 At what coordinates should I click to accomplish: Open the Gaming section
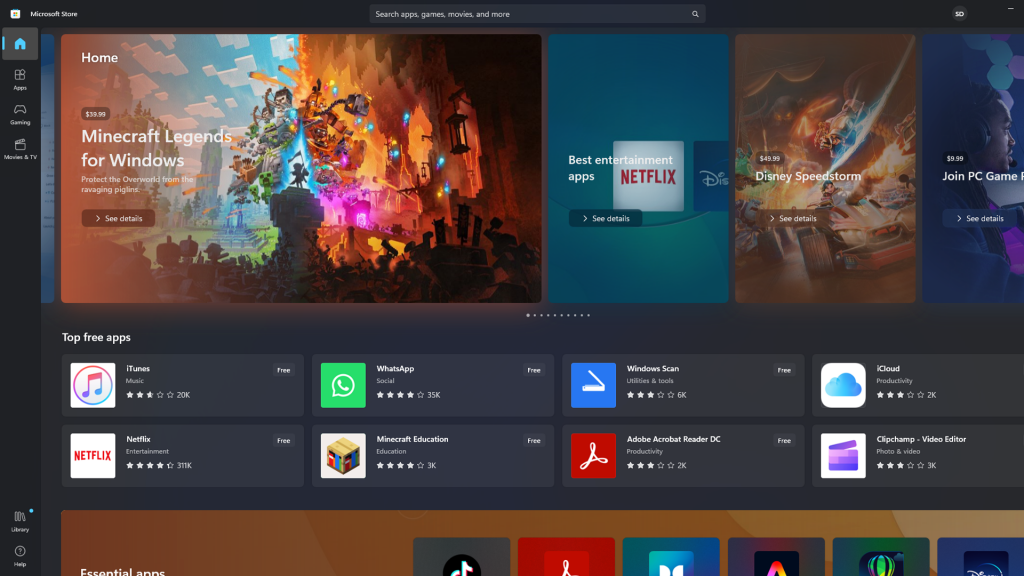19,115
